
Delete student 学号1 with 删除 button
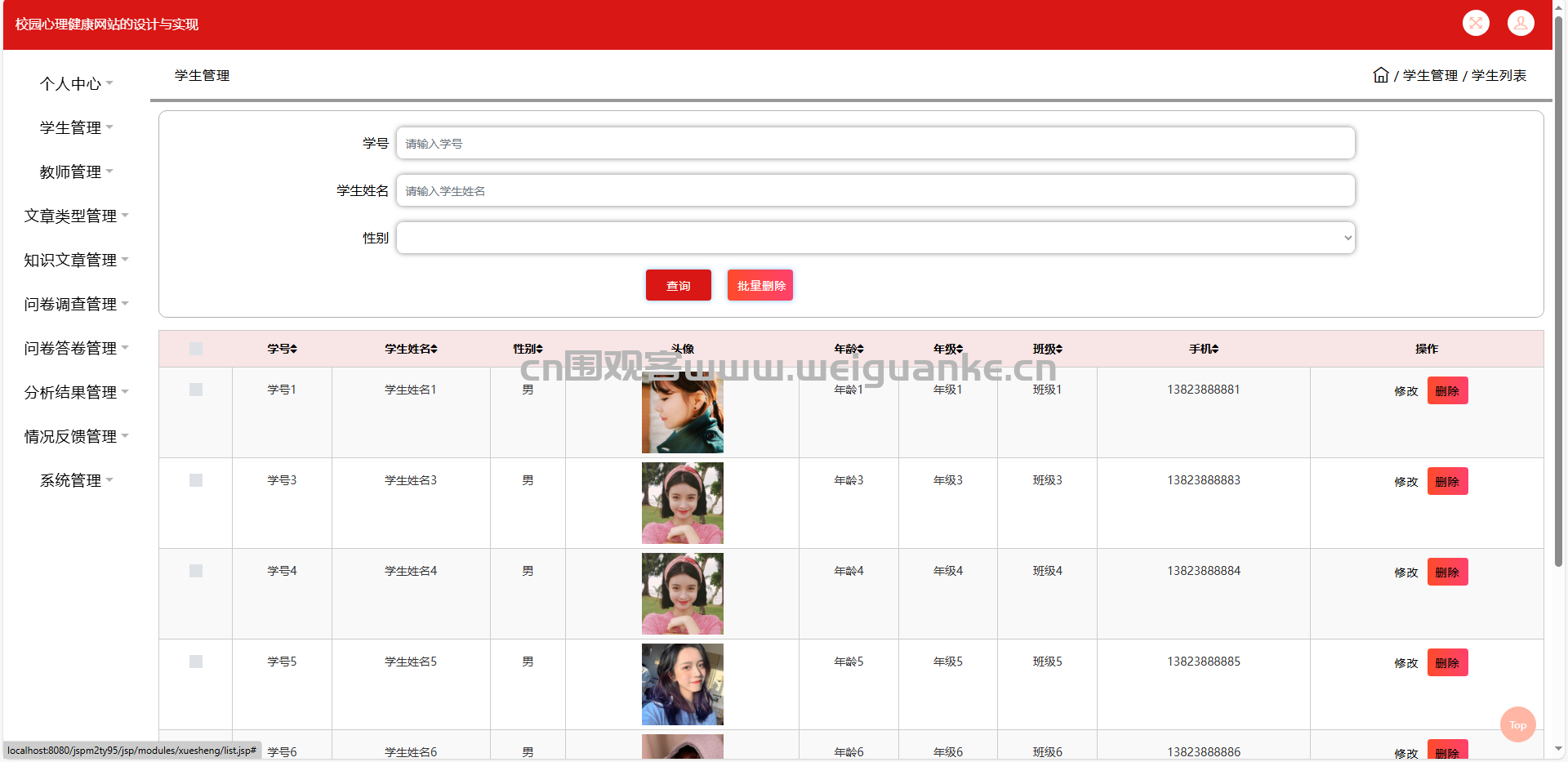(x=1447, y=390)
